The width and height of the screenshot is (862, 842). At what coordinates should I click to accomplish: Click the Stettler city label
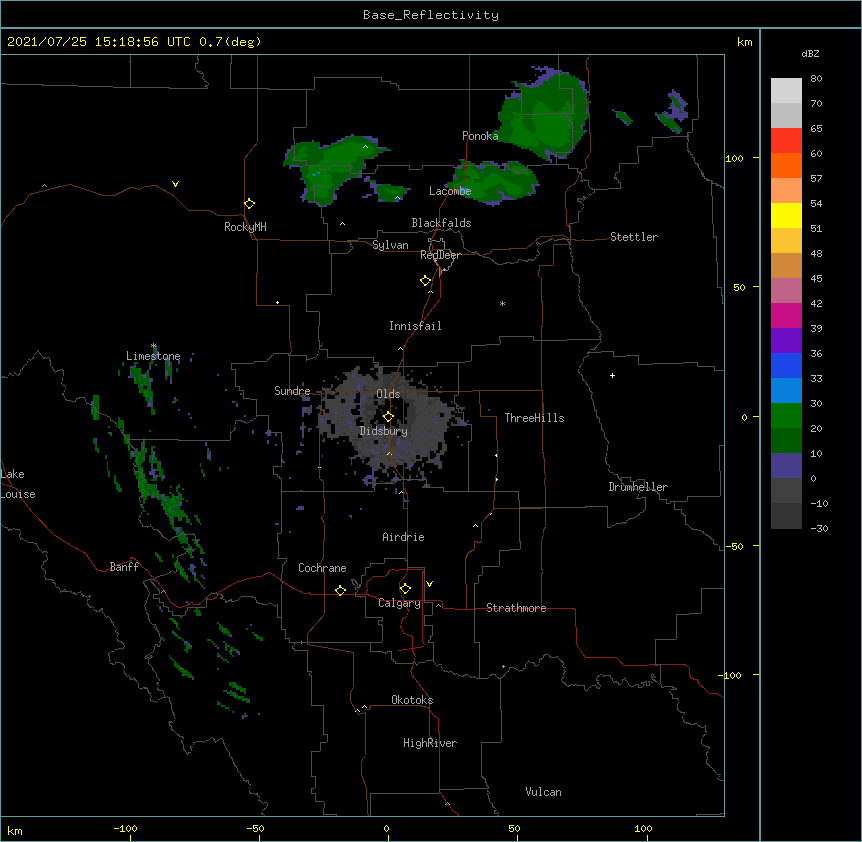[634, 237]
